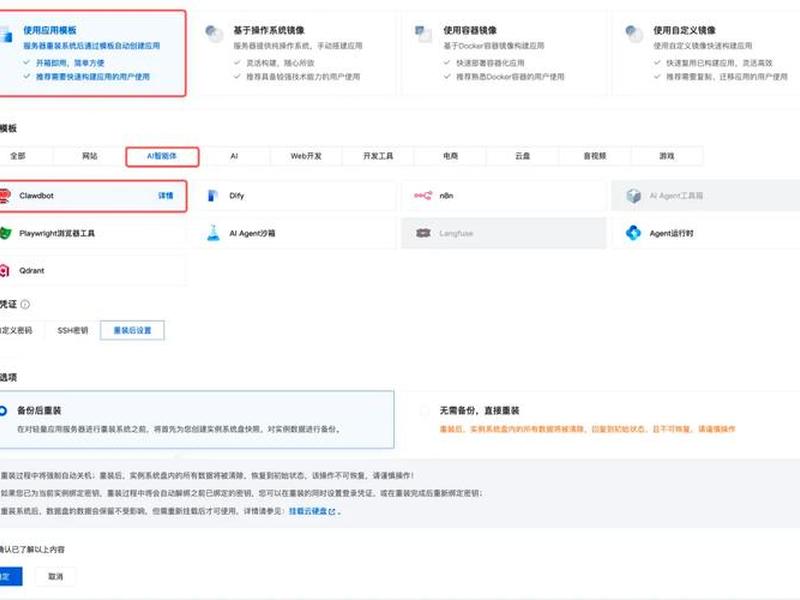
Task: Click the 使用自定义镜像 card icon
Action: [634, 34]
